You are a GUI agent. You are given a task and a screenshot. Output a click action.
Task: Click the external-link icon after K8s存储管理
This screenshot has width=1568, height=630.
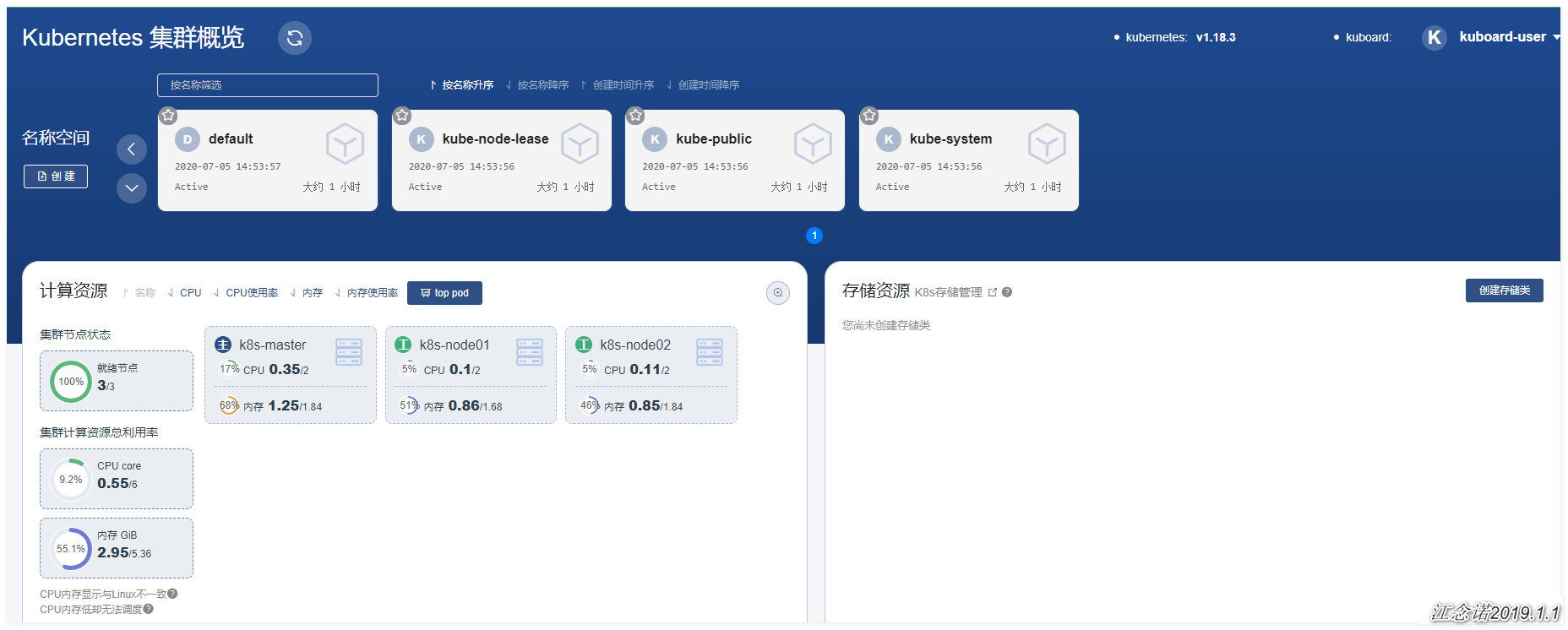click(x=993, y=292)
